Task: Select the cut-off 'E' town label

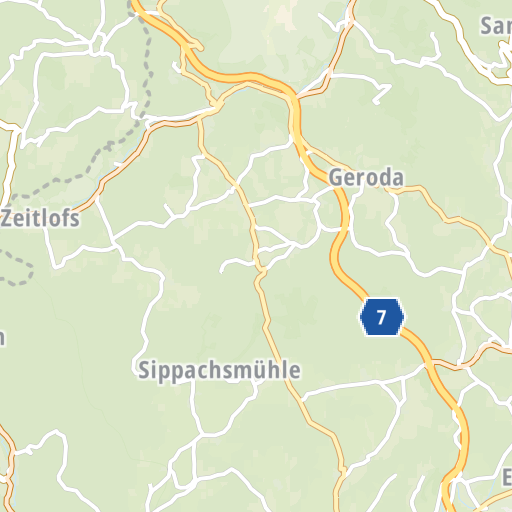Action: (x=507, y=477)
